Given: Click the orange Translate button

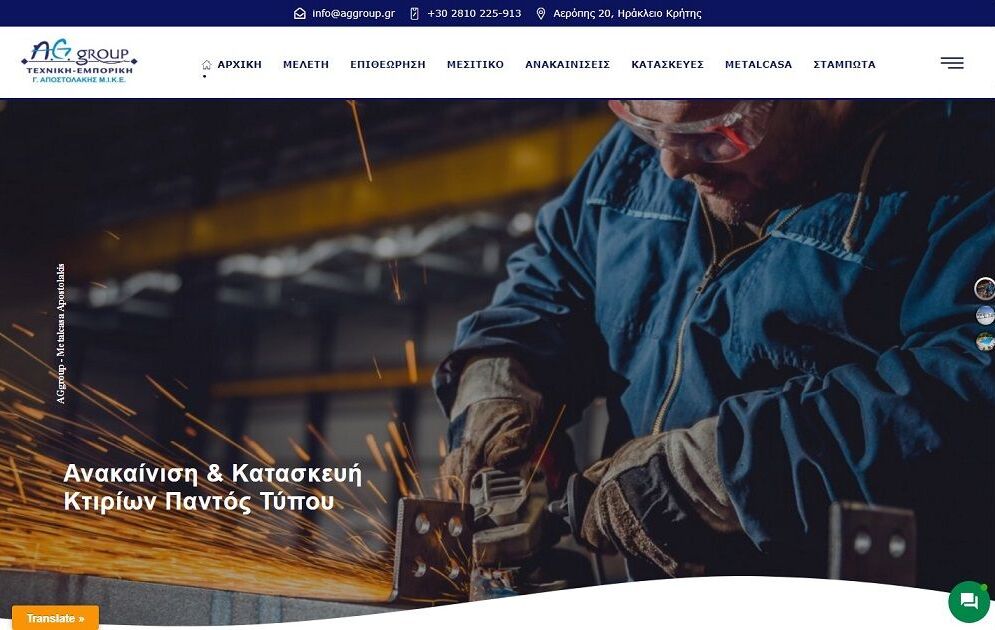Looking at the screenshot, I should [55, 618].
